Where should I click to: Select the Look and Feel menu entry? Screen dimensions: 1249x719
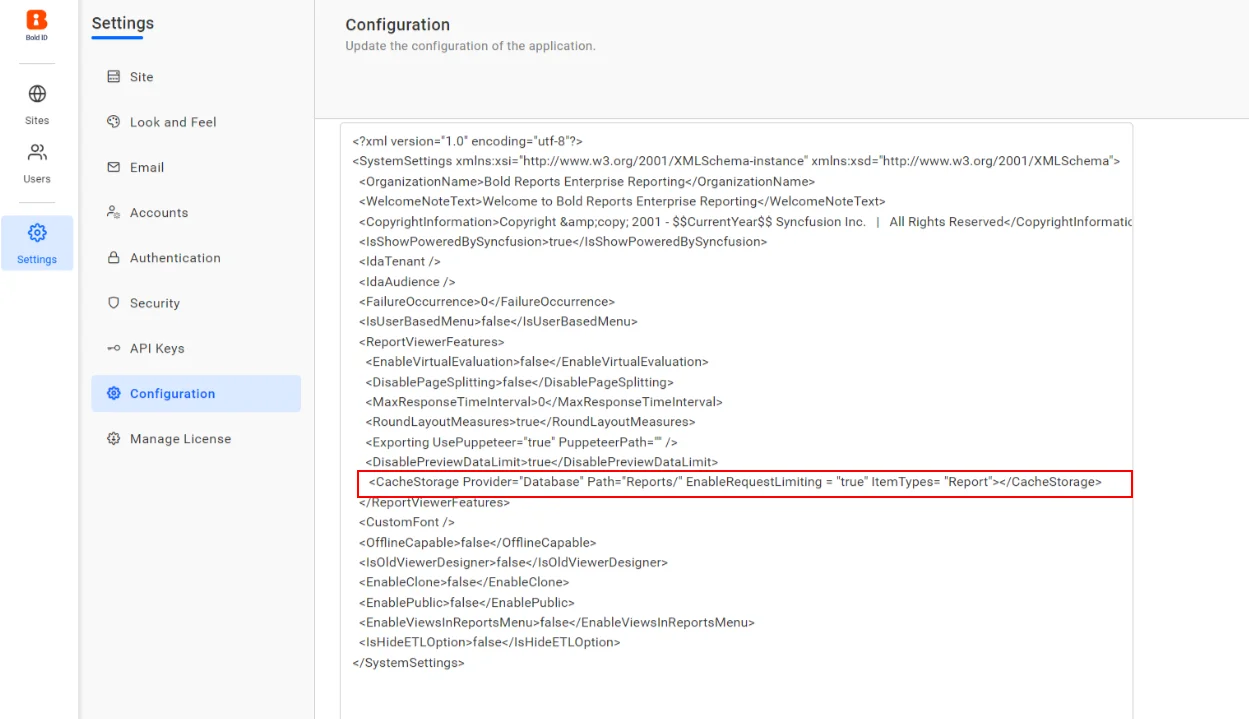pyautogui.click(x=172, y=122)
